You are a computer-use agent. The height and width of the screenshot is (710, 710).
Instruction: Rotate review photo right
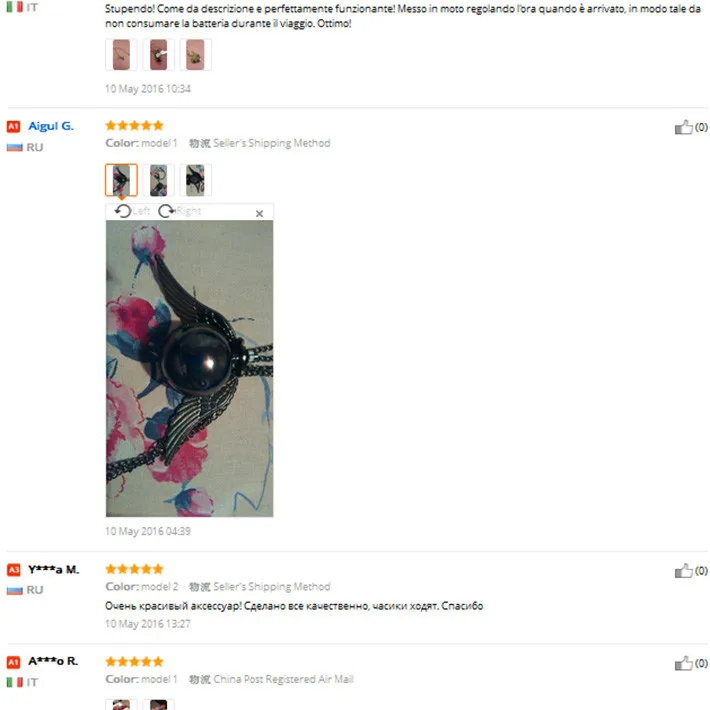[180, 211]
